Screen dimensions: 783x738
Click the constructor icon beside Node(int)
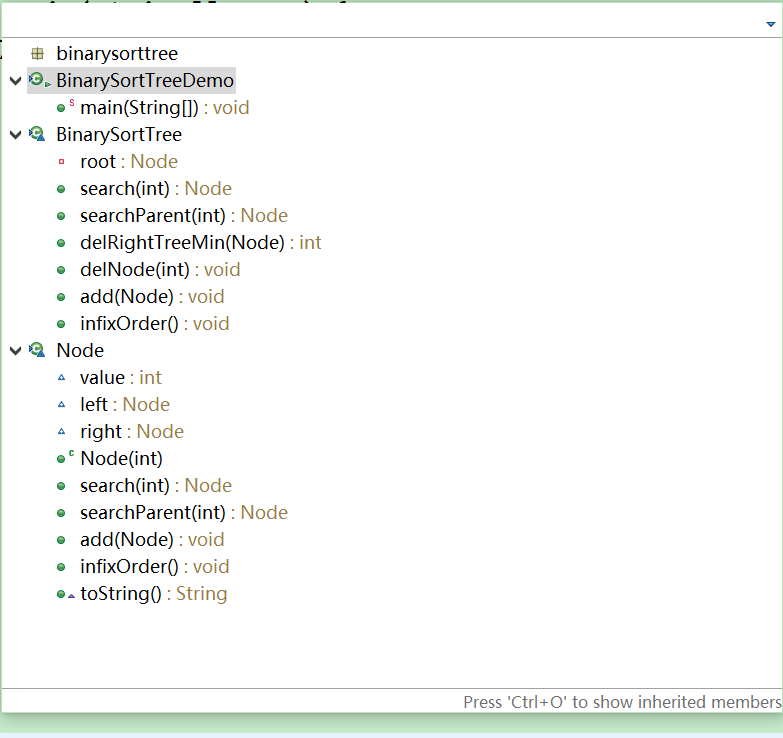pyautogui.click(x=65, y=457)
